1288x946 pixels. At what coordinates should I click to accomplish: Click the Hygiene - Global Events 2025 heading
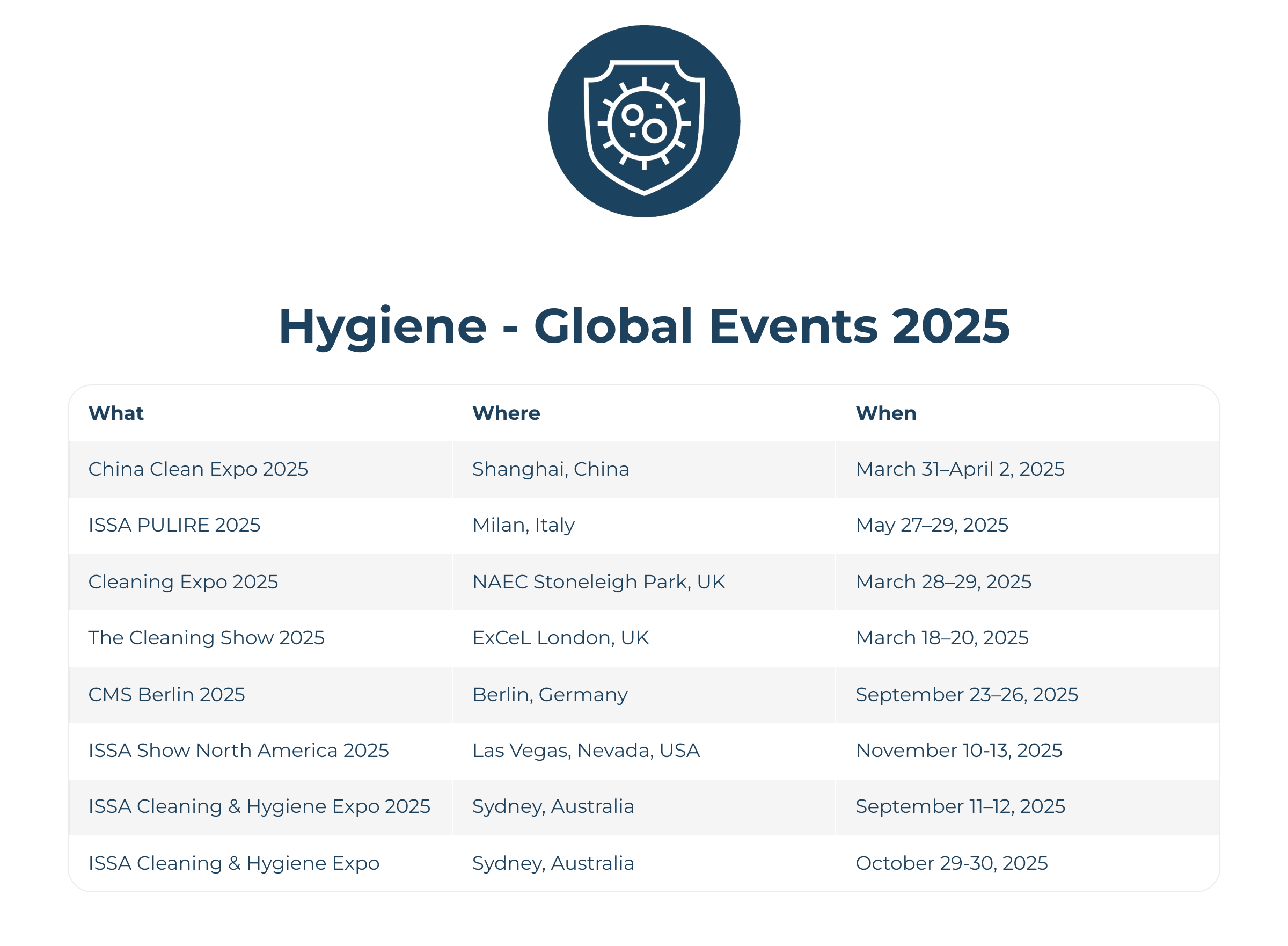click(x=644, y=326)
